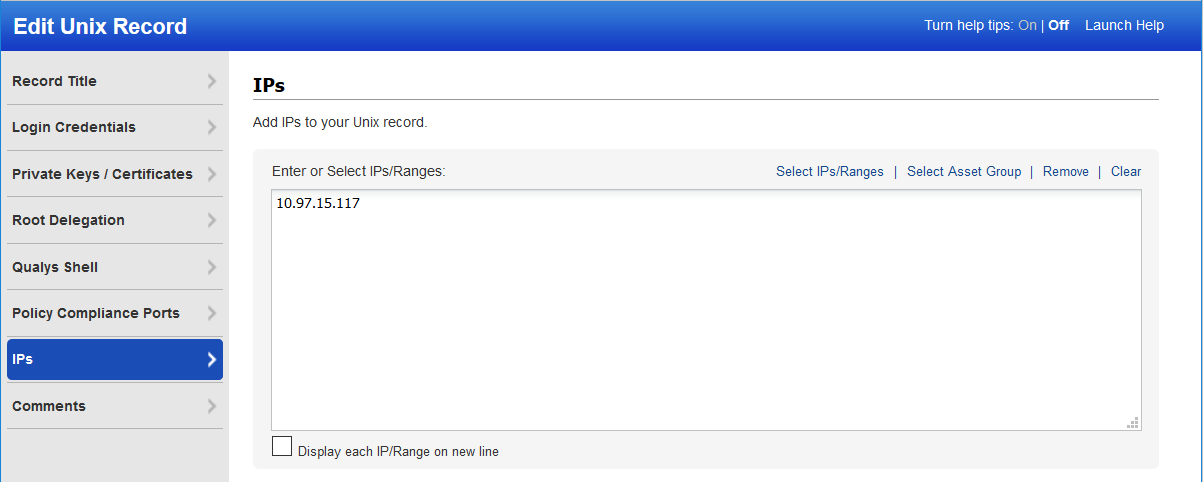
Task: Click the chevron on the IPs tab
Action: click(x=211, y=359)
